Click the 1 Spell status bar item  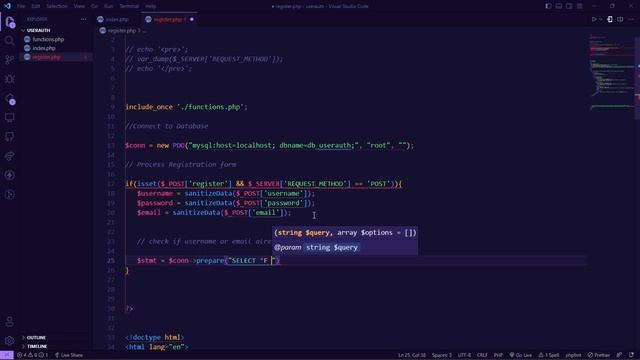click(549, 355)
